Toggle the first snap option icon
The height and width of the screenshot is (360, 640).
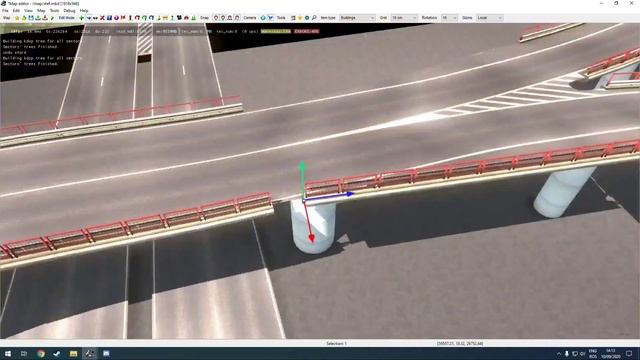216,18
